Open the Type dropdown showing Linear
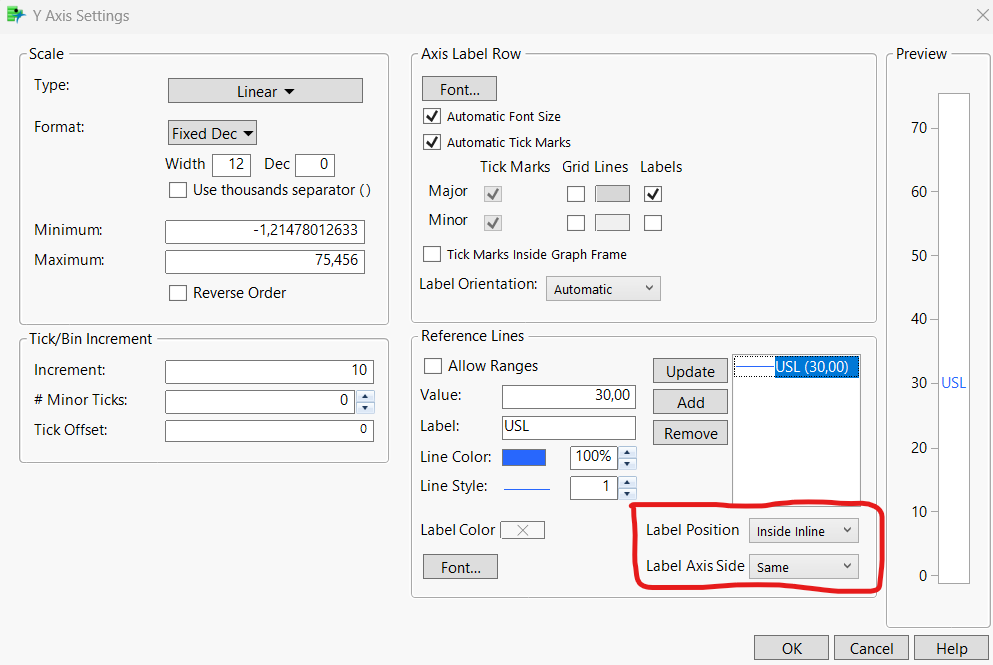The image size is (993, 665). click(265, 90)
